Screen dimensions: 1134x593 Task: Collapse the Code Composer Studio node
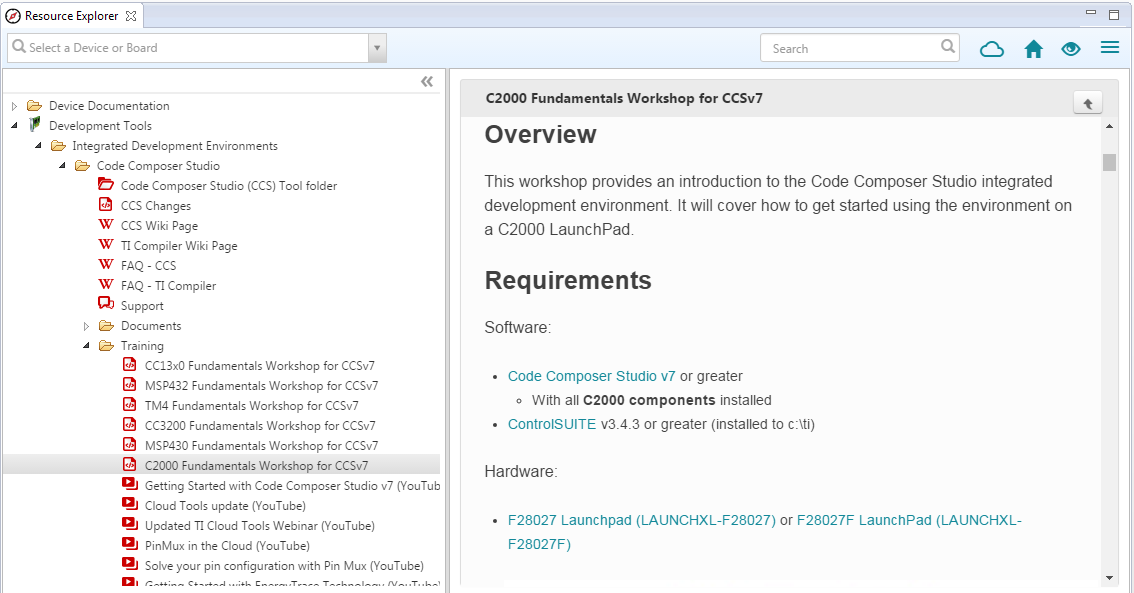pos(62,166)
